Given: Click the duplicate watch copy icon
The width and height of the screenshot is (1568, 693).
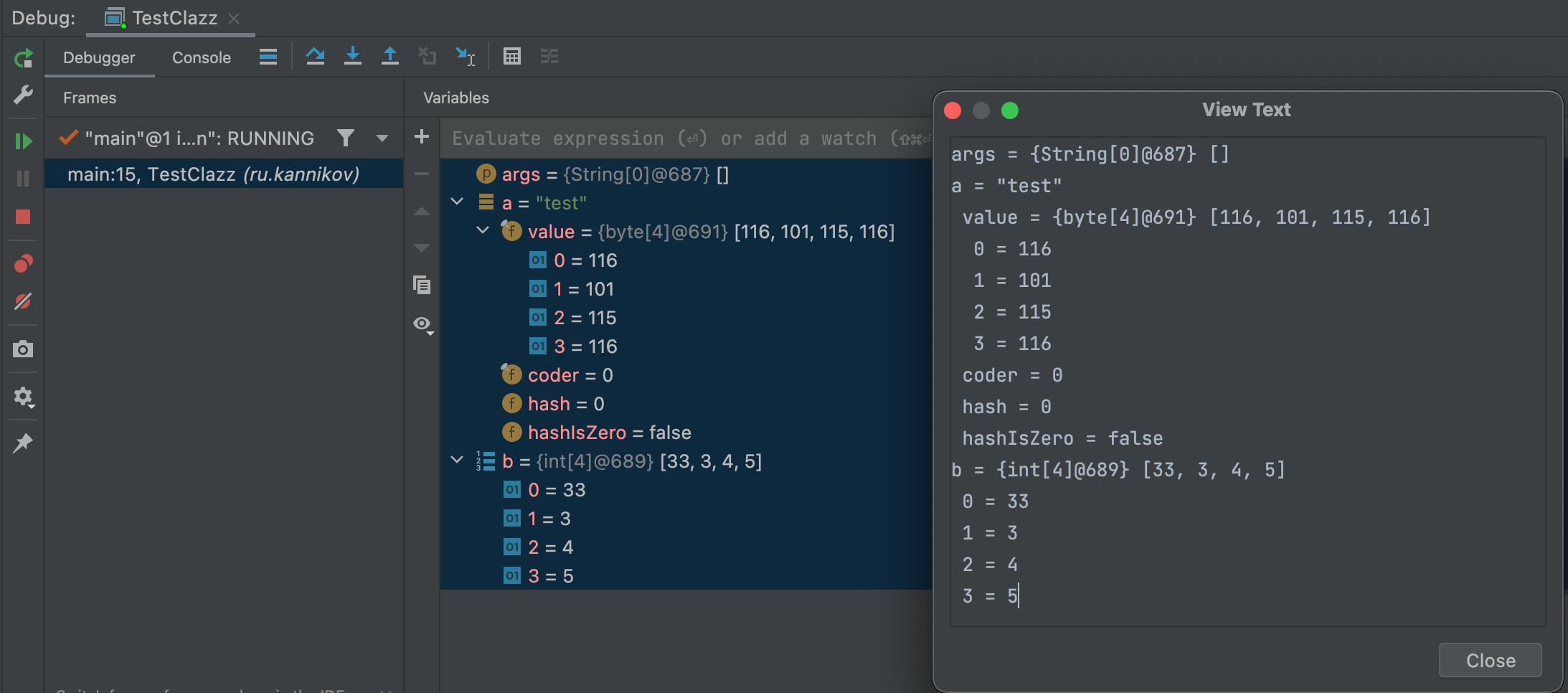Looking at the screenshot, I should tap(422, 285).
